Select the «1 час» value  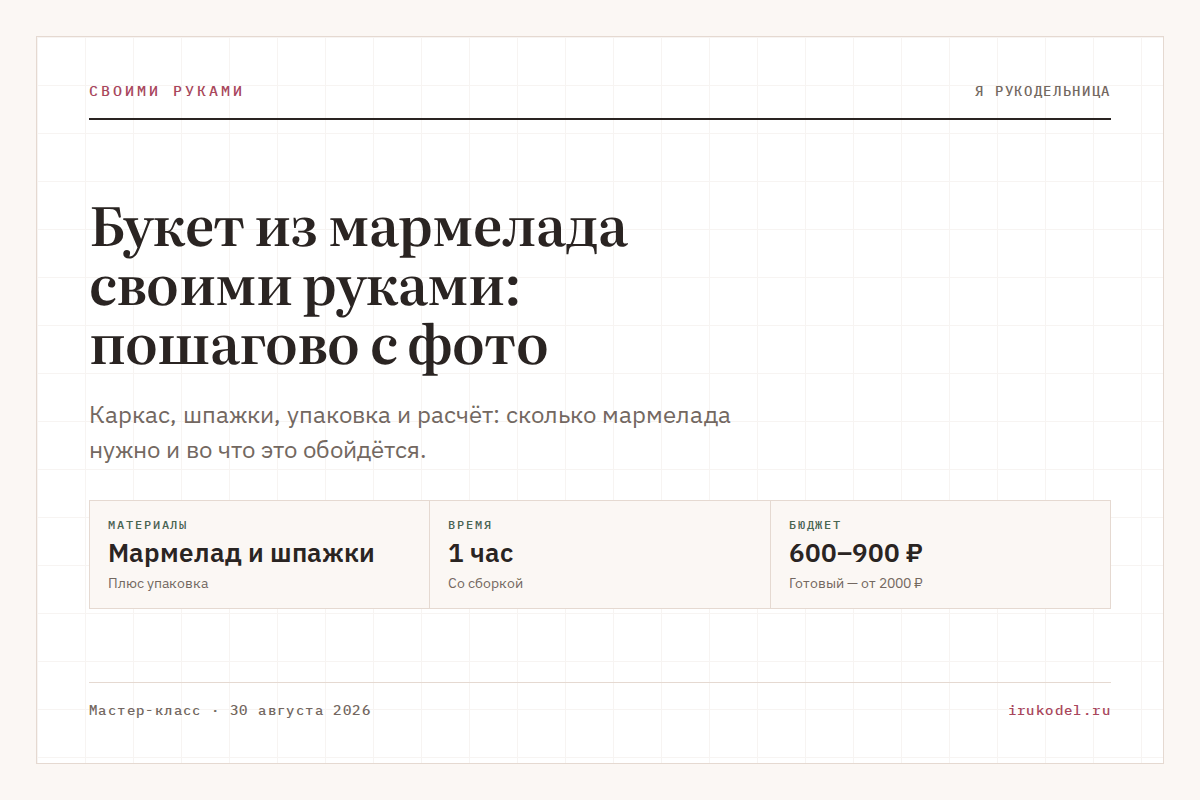point(481,553)
